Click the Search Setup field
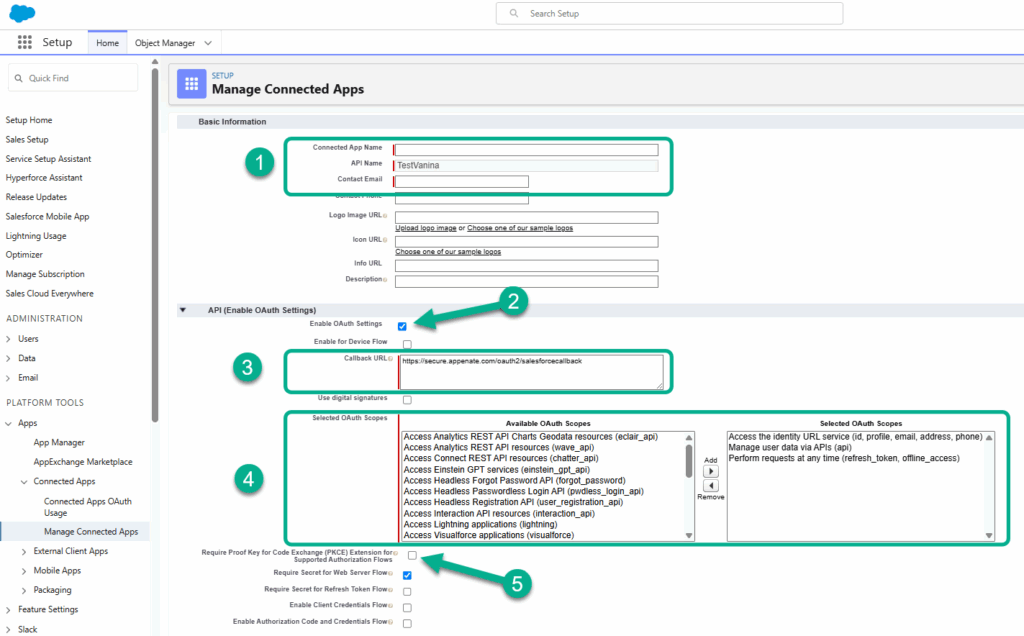Image resolution: width=1024 pixels, height=636 pixels. coord(669,13)
